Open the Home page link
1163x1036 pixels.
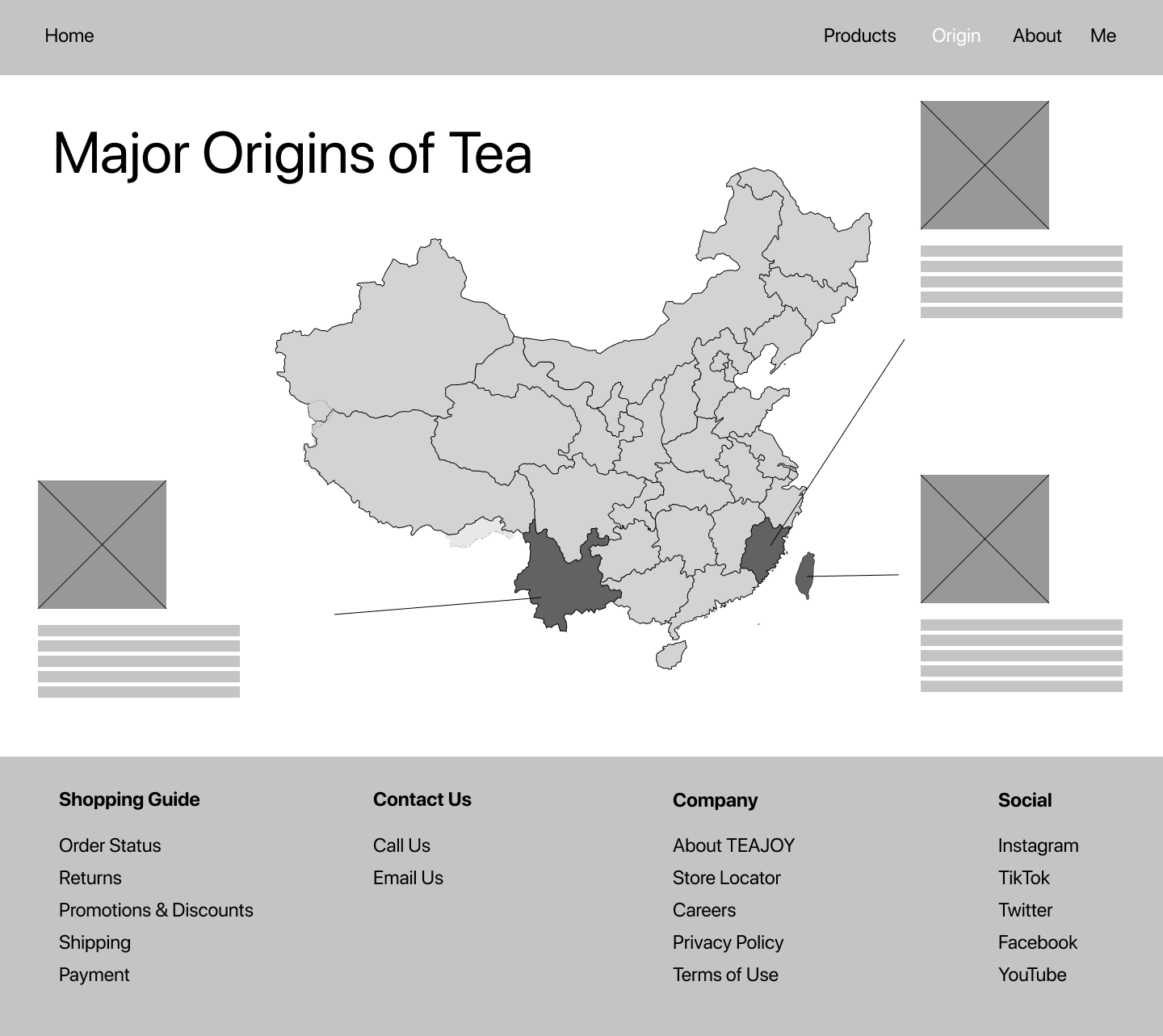tap(69, 36)
